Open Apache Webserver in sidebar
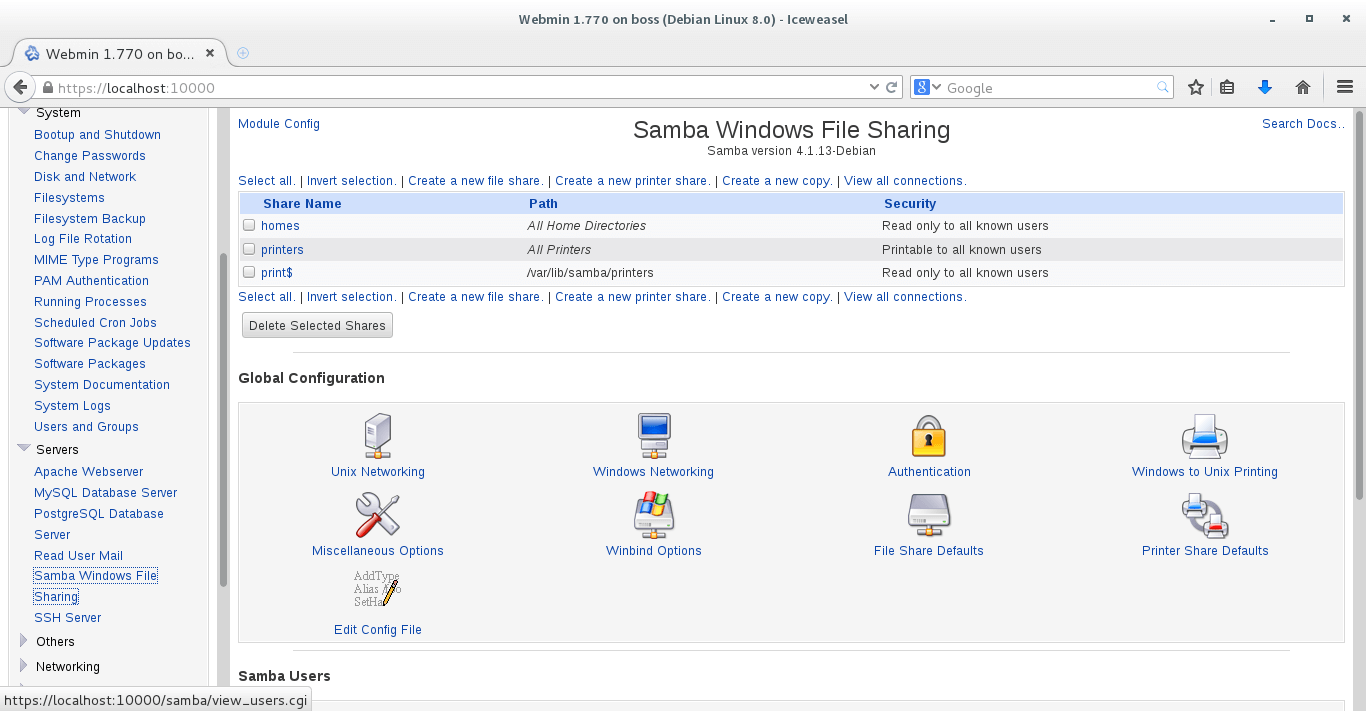 tap(88, 471)
